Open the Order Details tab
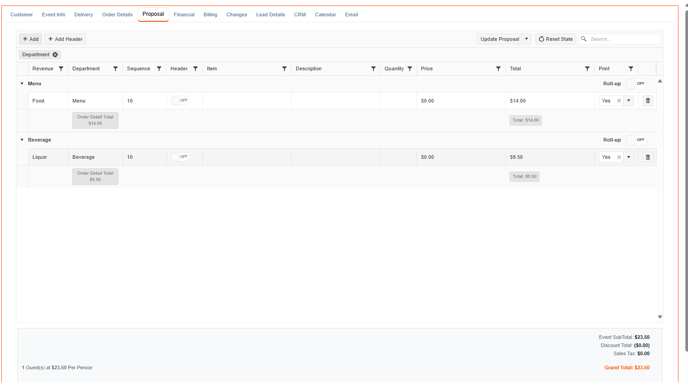This screenshot has width=688, height=382. (117, 14)
